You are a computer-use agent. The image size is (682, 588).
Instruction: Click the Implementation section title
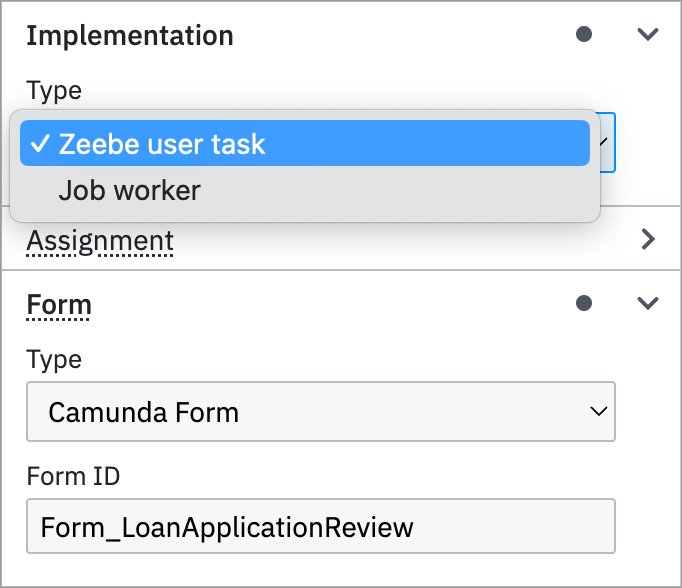pos(129,35)
